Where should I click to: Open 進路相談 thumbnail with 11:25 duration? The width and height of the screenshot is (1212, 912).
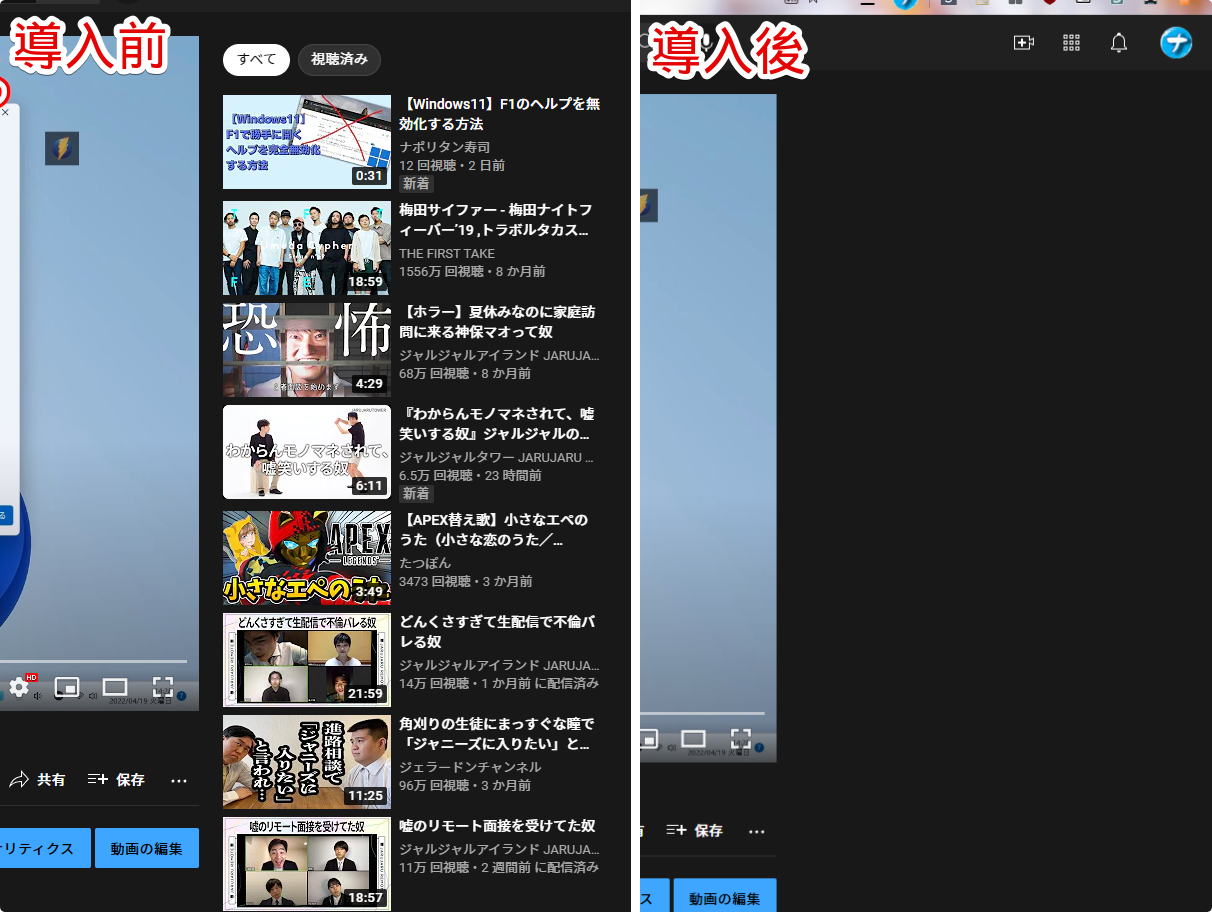[x=307, y=762]
